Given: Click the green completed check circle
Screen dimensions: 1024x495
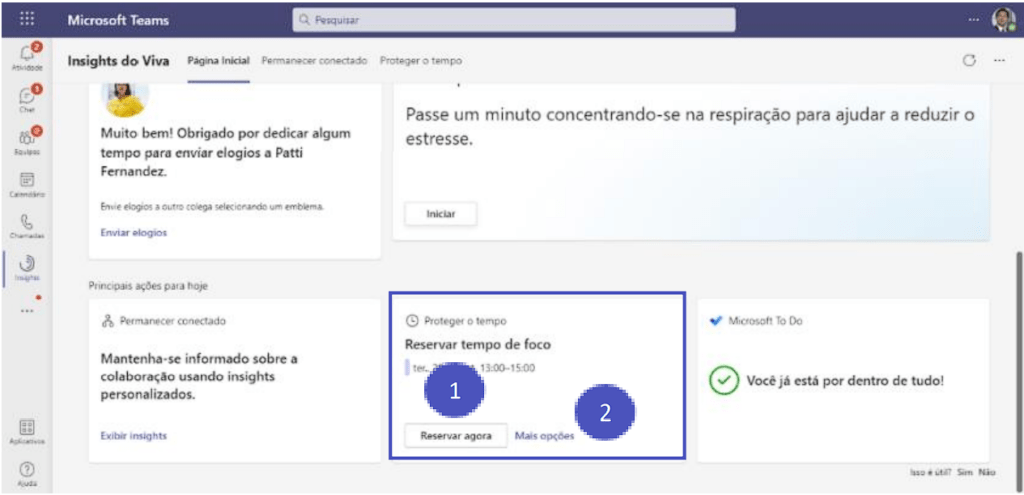Looking at the screenshot, I should pyautogui.click(x=724, y=381).
